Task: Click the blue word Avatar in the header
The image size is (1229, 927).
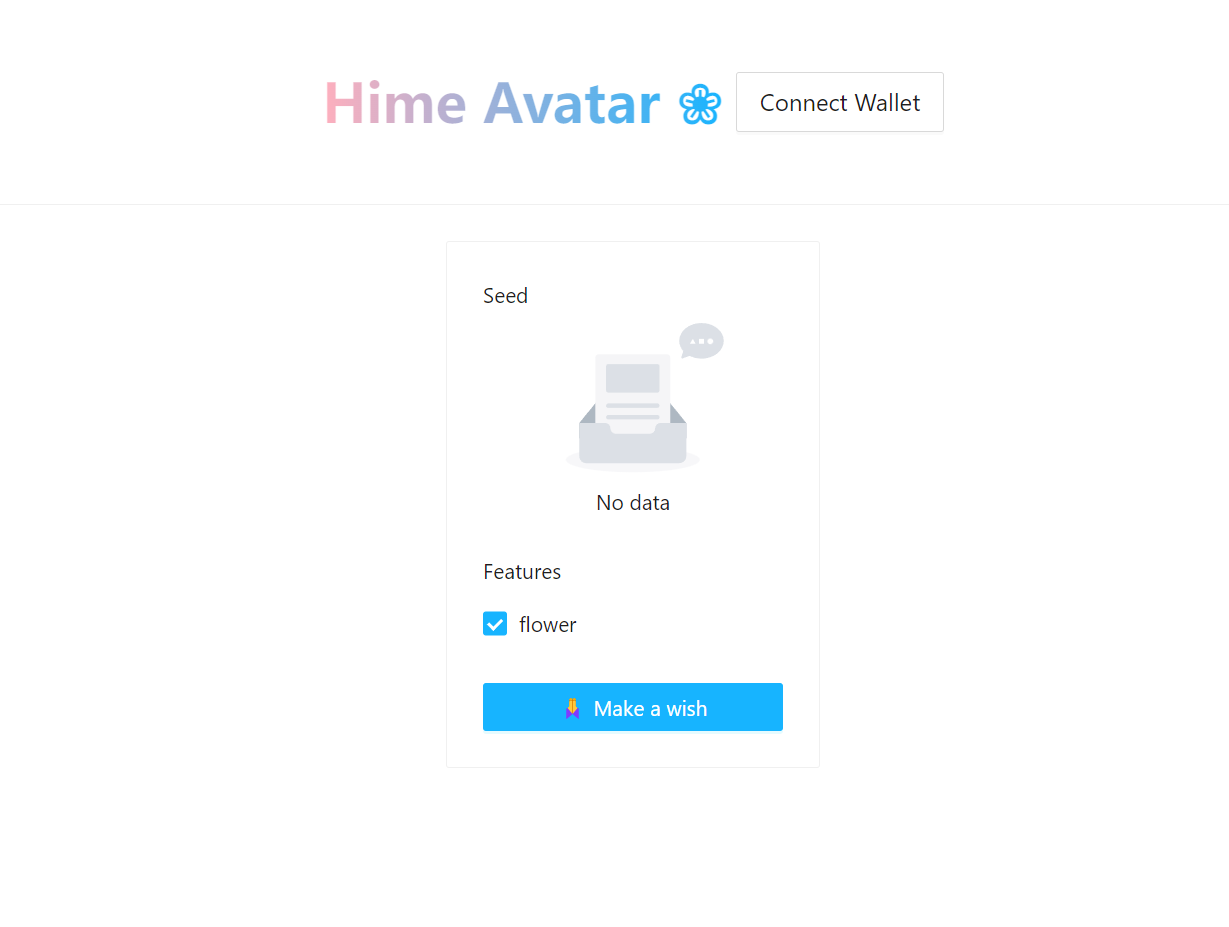Action: [x=572, y=102]
